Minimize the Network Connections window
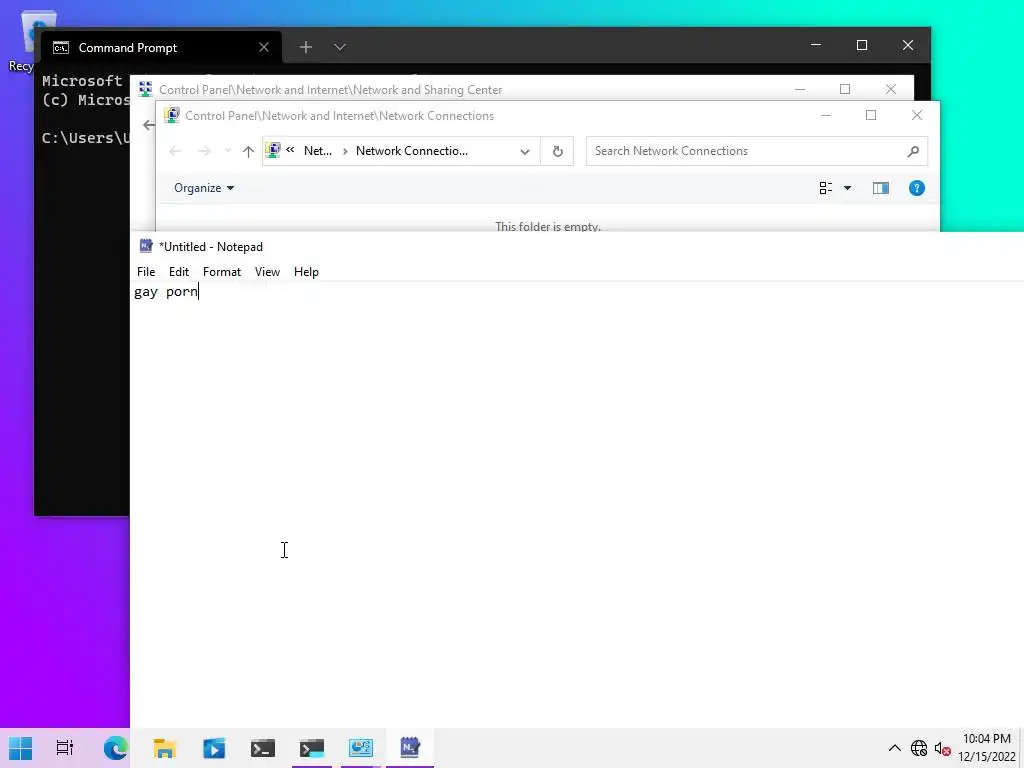Viewport: 1024px width, 768px height. pyautogui.click(x=825, y=115)
